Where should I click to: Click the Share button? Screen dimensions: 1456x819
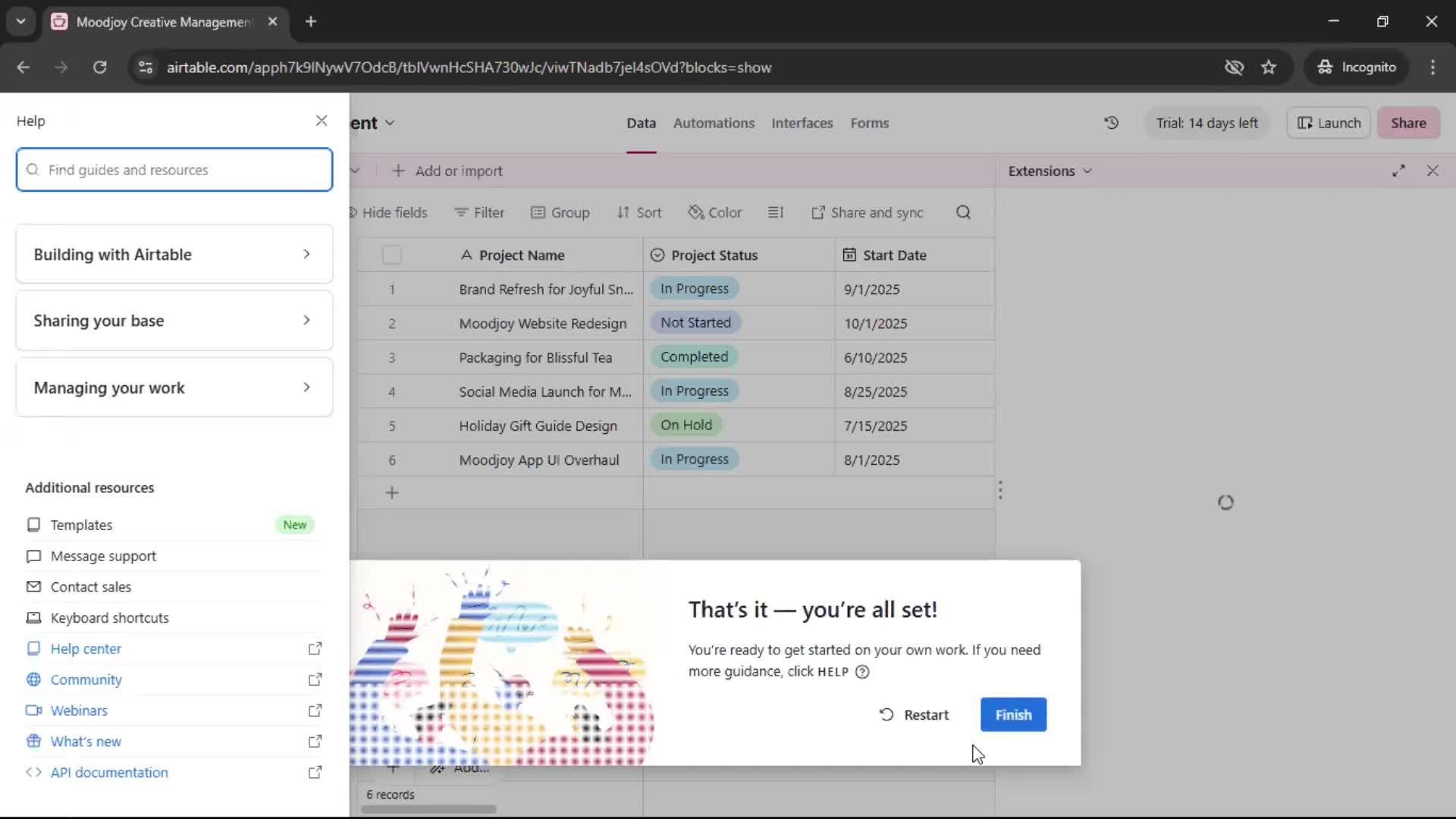tap(1408, 123)
